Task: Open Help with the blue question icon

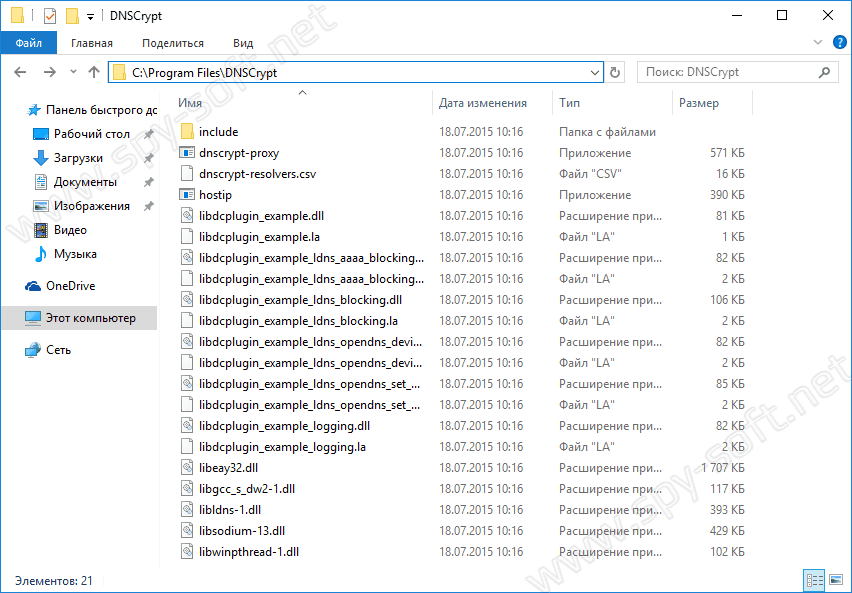Action: coord(840,42)
